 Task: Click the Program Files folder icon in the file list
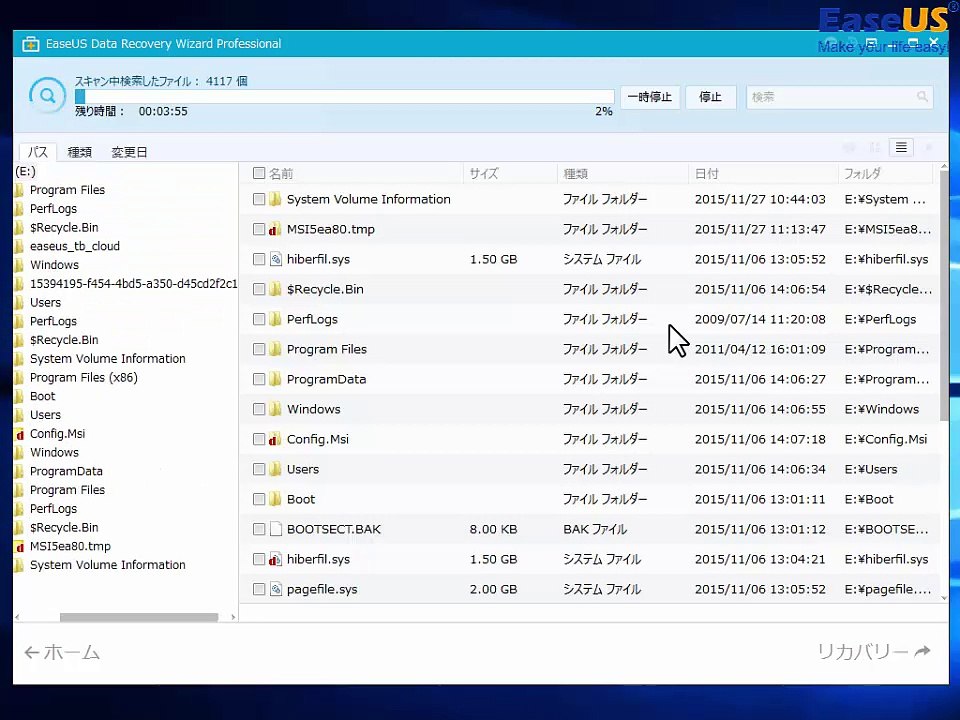pos(276,349)
